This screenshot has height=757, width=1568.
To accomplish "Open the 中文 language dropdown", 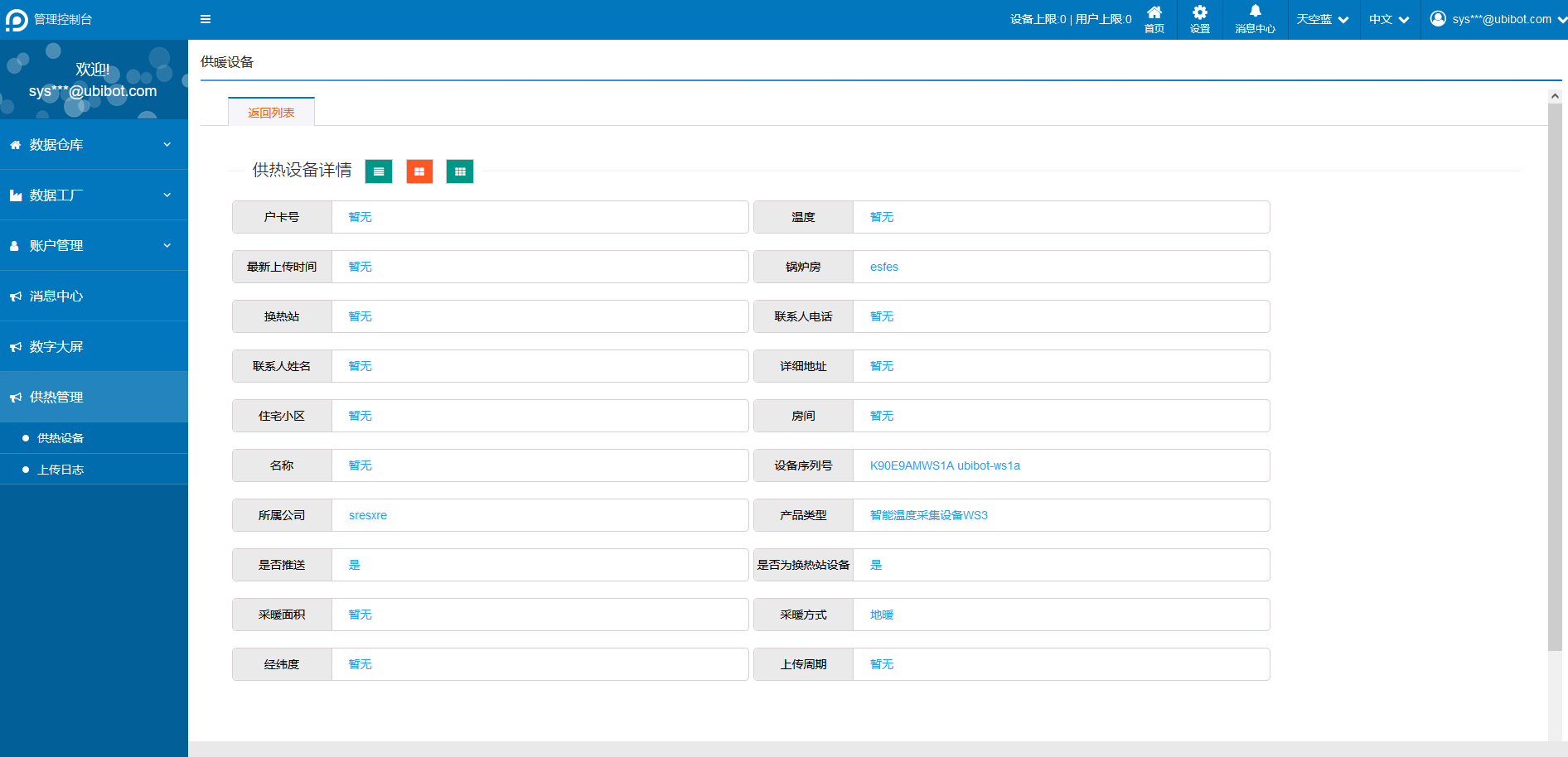I will (1389, 20).
